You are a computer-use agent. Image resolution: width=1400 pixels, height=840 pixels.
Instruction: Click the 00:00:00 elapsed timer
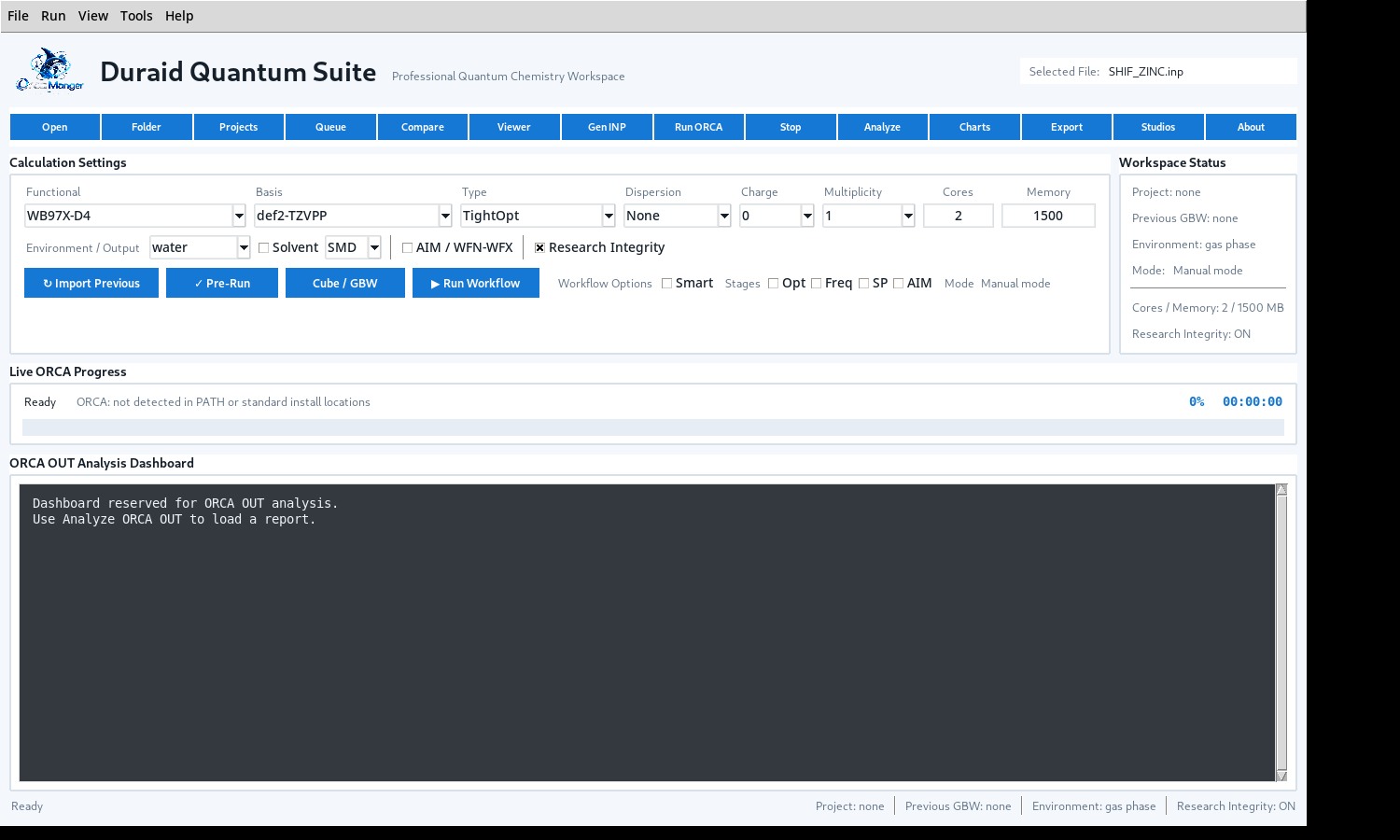[1253, 401]
